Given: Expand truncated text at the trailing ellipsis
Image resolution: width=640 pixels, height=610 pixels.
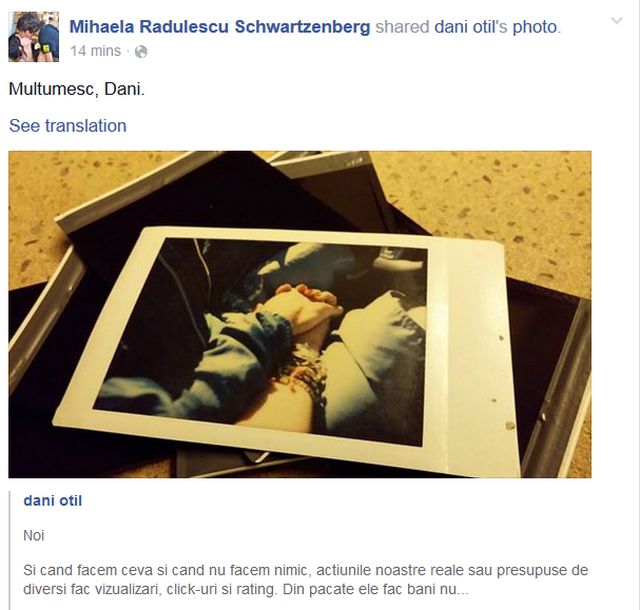Looking at the screenshot, I should [x=462, y=589].
